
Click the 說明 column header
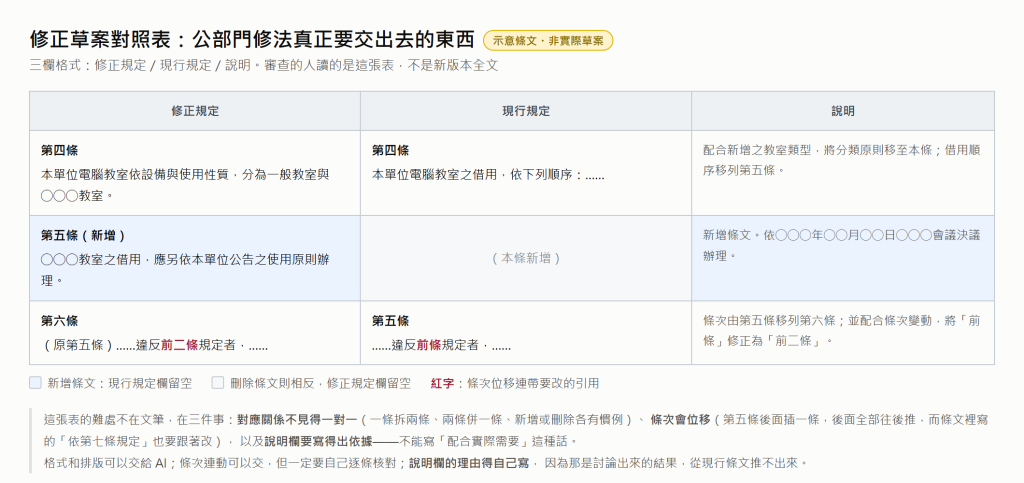[x=843, y=111]
